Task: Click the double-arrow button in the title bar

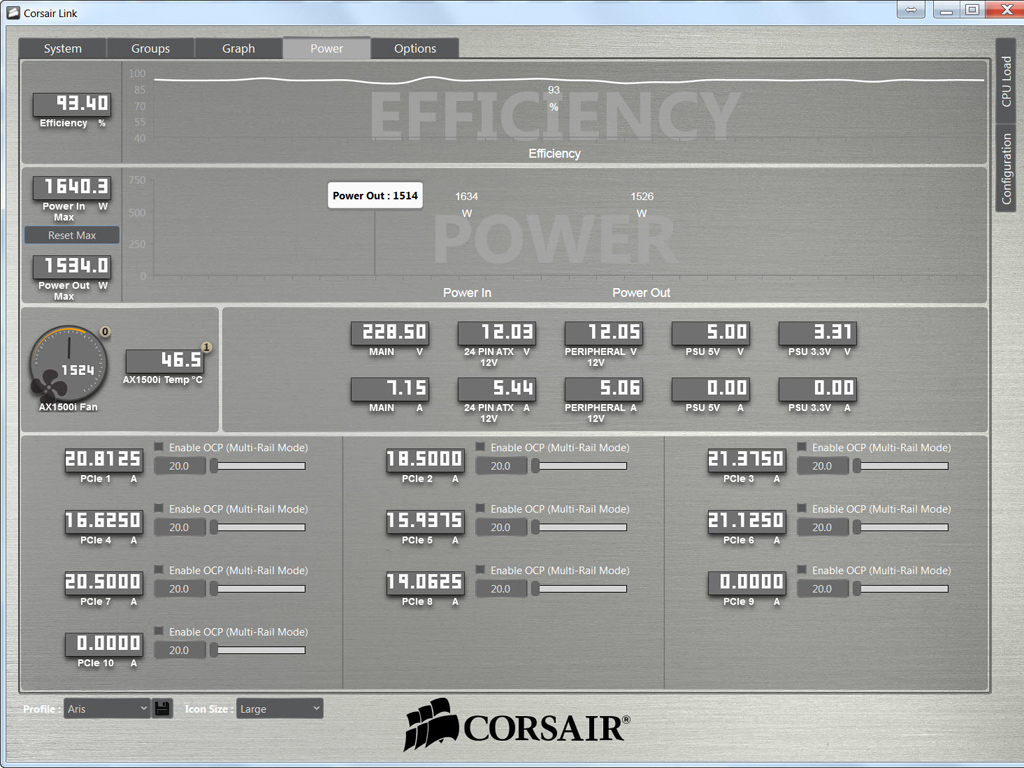Action: pyautogui.click(x=911, y=10)
